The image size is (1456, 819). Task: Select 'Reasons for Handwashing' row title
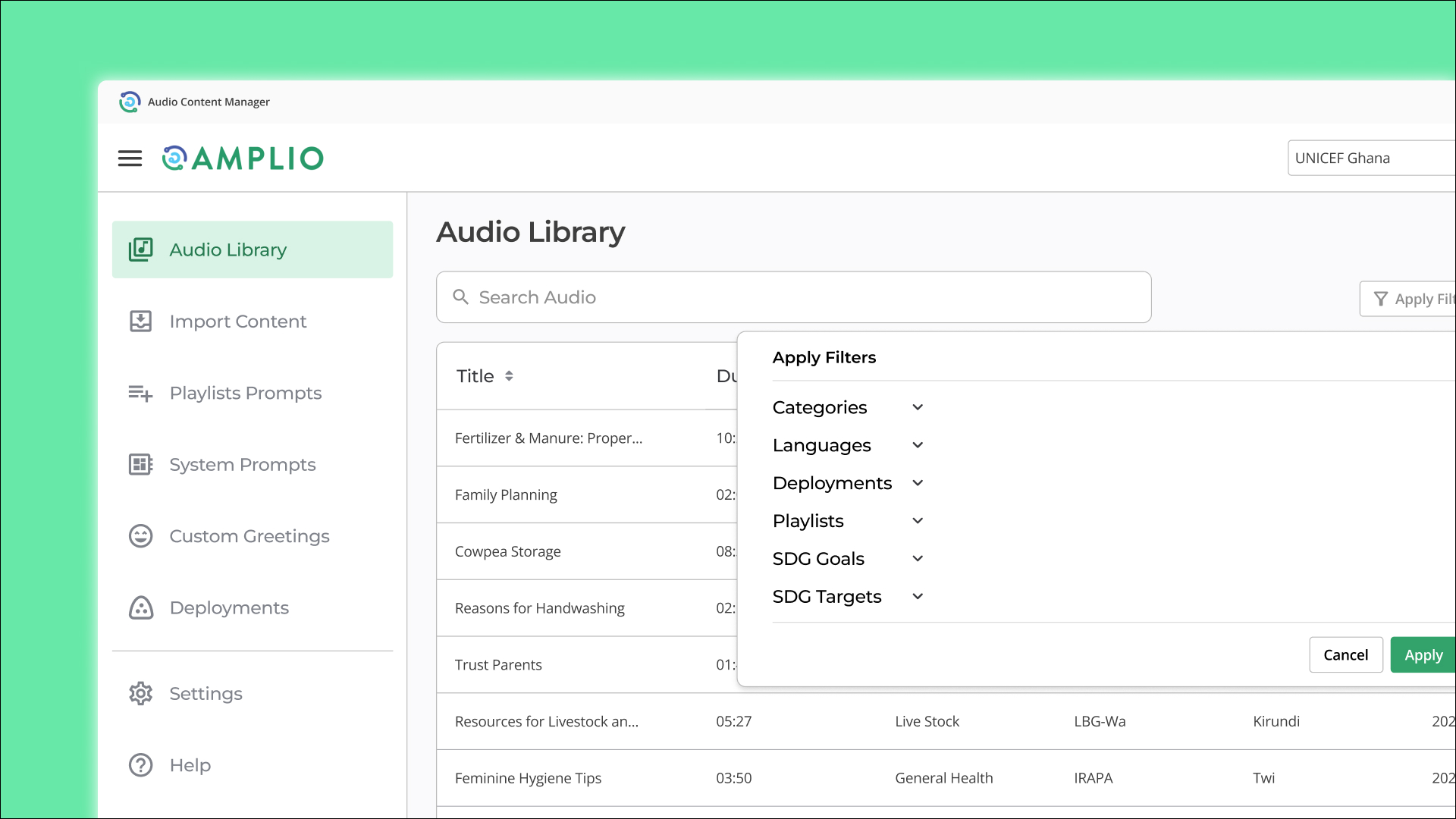pyautogui.click(x=539, y=608)
